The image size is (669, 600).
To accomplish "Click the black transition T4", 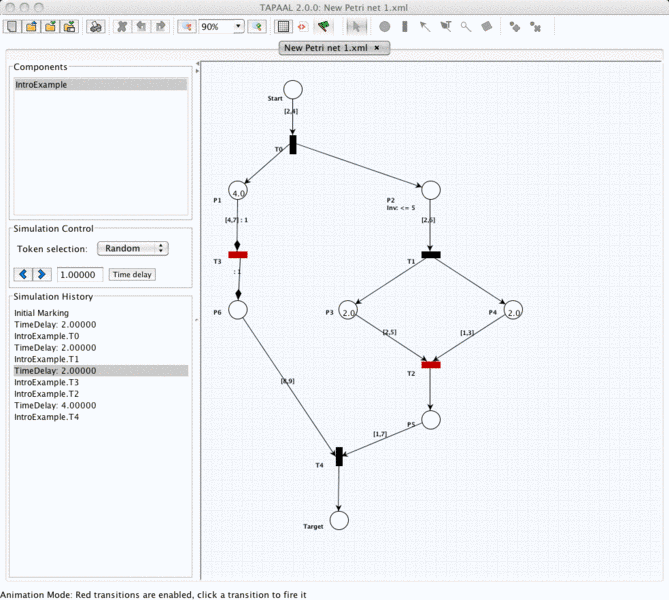I will click(339, 456).
